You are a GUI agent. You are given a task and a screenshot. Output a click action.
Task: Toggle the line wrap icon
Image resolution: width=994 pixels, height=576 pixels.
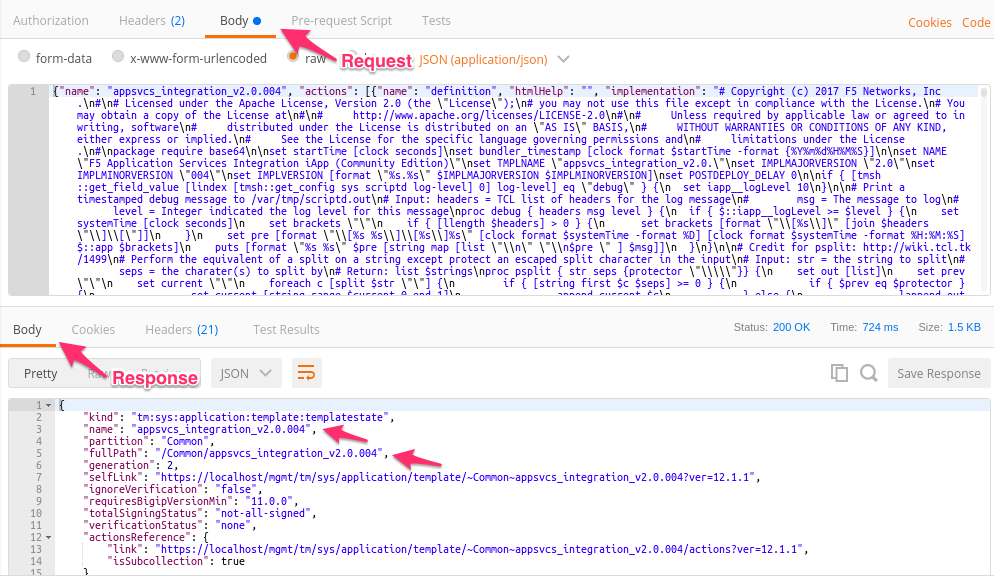coord(306,373)
